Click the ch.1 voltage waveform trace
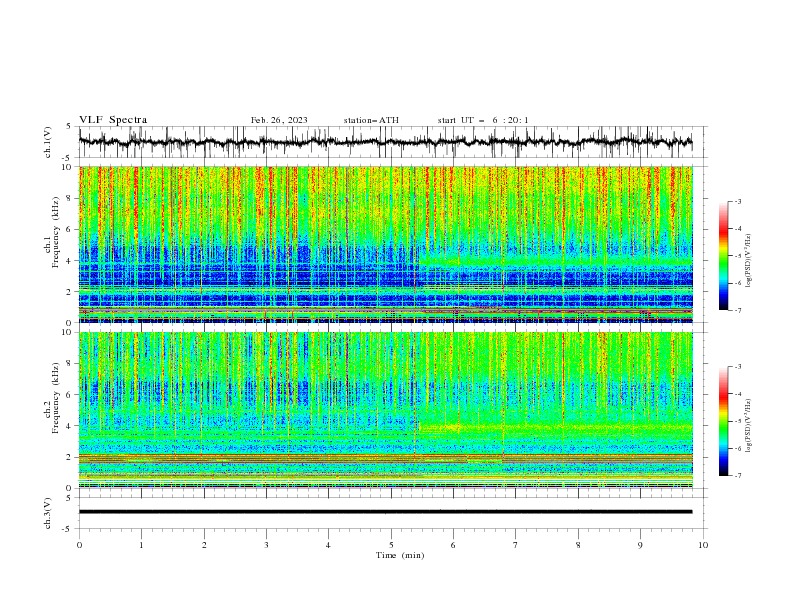 (385, 142)
